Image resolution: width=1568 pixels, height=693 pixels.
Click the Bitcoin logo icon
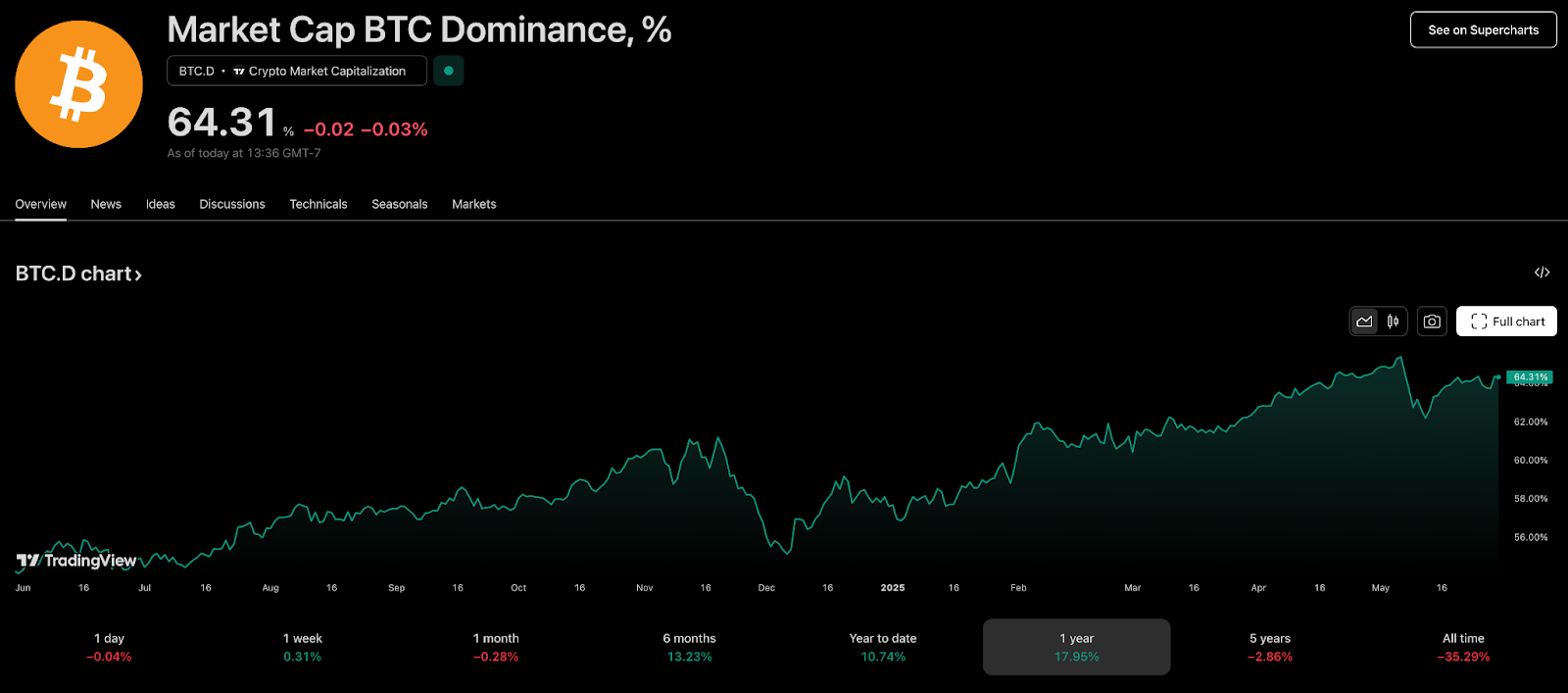tap(78, 84)
